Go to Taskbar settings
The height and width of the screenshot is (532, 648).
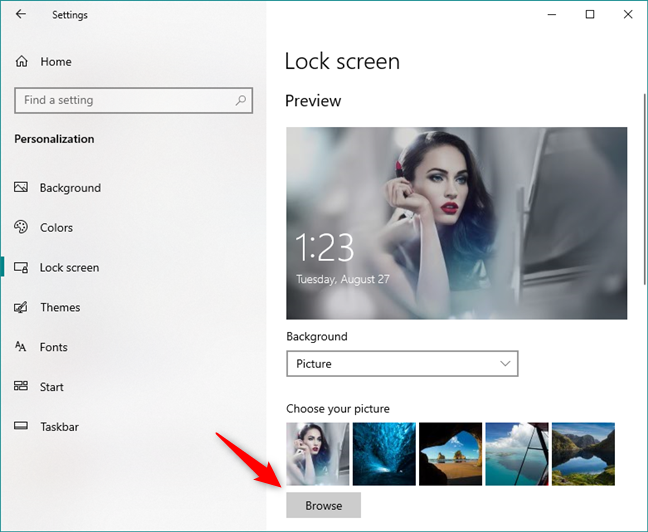click(x=59, y=427)
